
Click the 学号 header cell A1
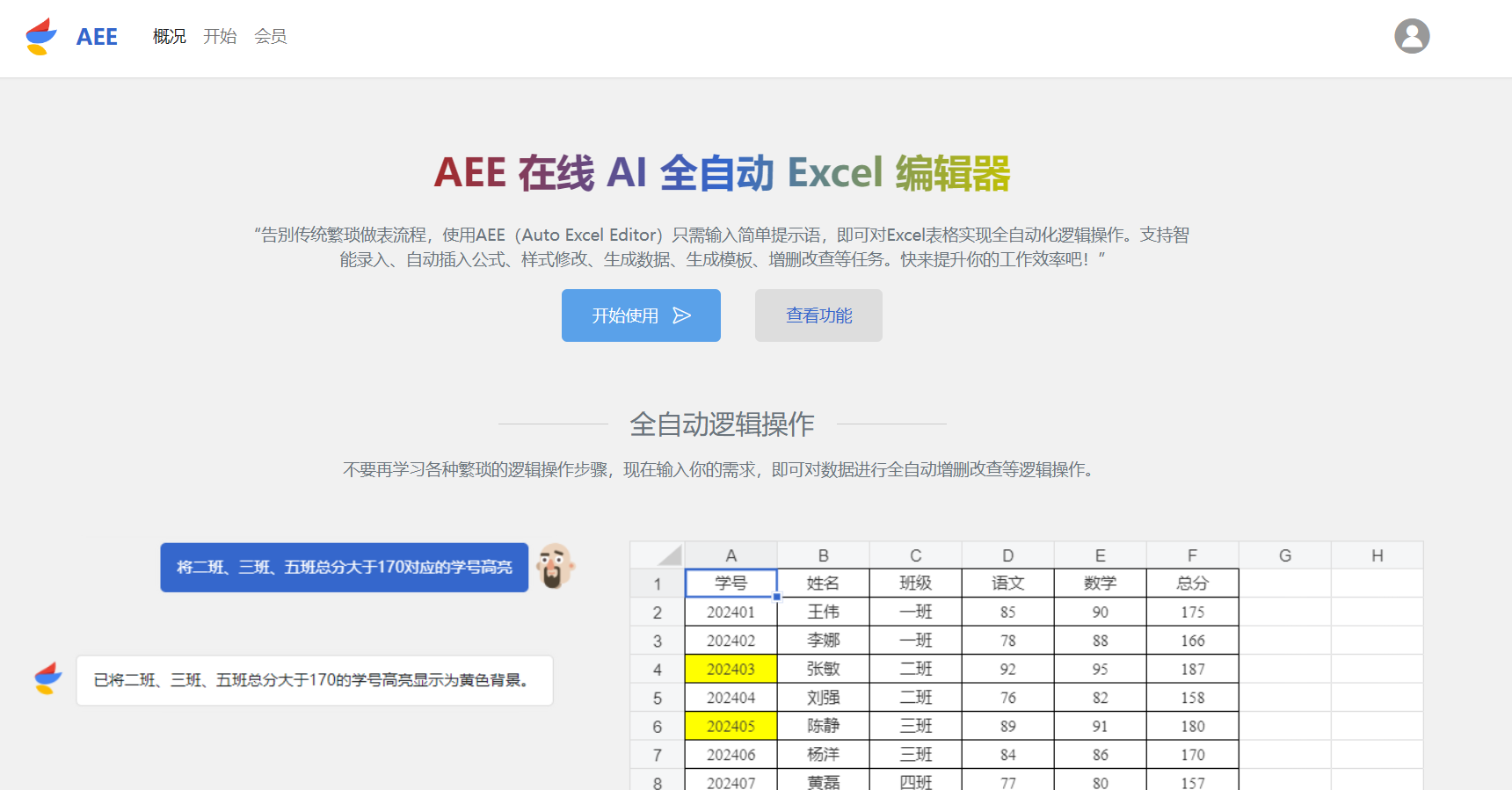pyautogui.click(x=731, y=583)
